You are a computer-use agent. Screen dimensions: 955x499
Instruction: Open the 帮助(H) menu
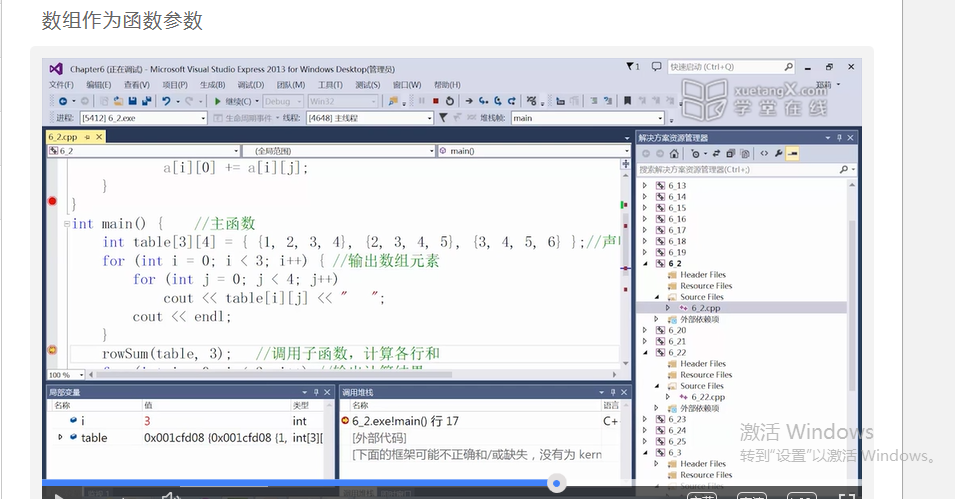tap(447, 85)
